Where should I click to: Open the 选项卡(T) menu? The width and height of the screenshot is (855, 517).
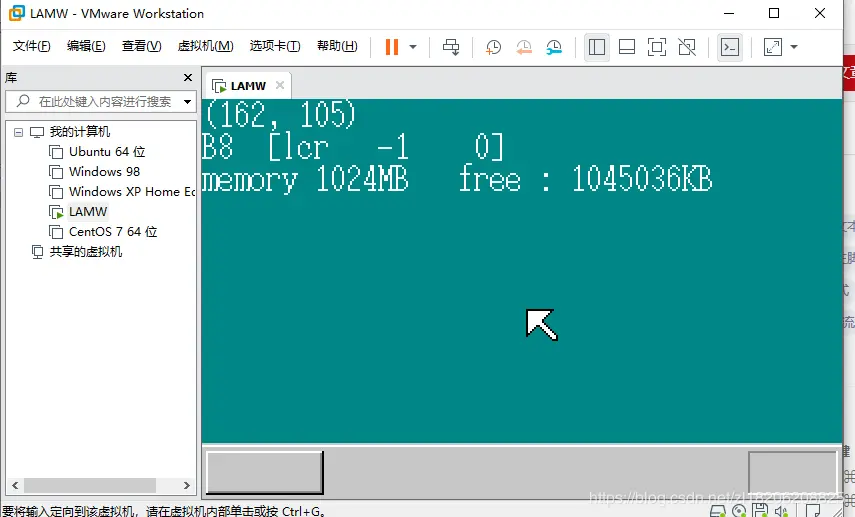(275, 46)
